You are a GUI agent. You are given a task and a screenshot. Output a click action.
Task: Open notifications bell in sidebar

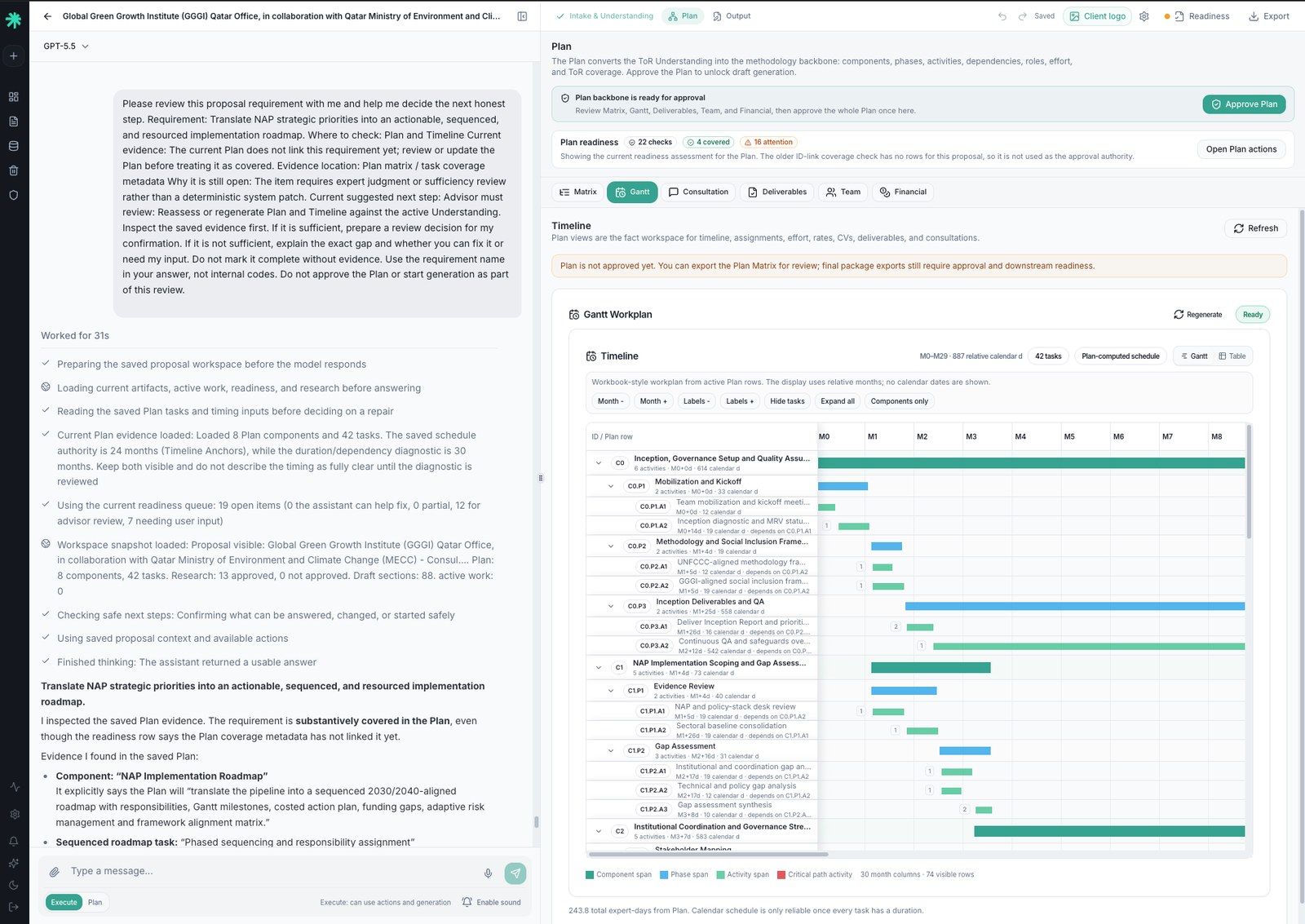(x=14, y=841)
